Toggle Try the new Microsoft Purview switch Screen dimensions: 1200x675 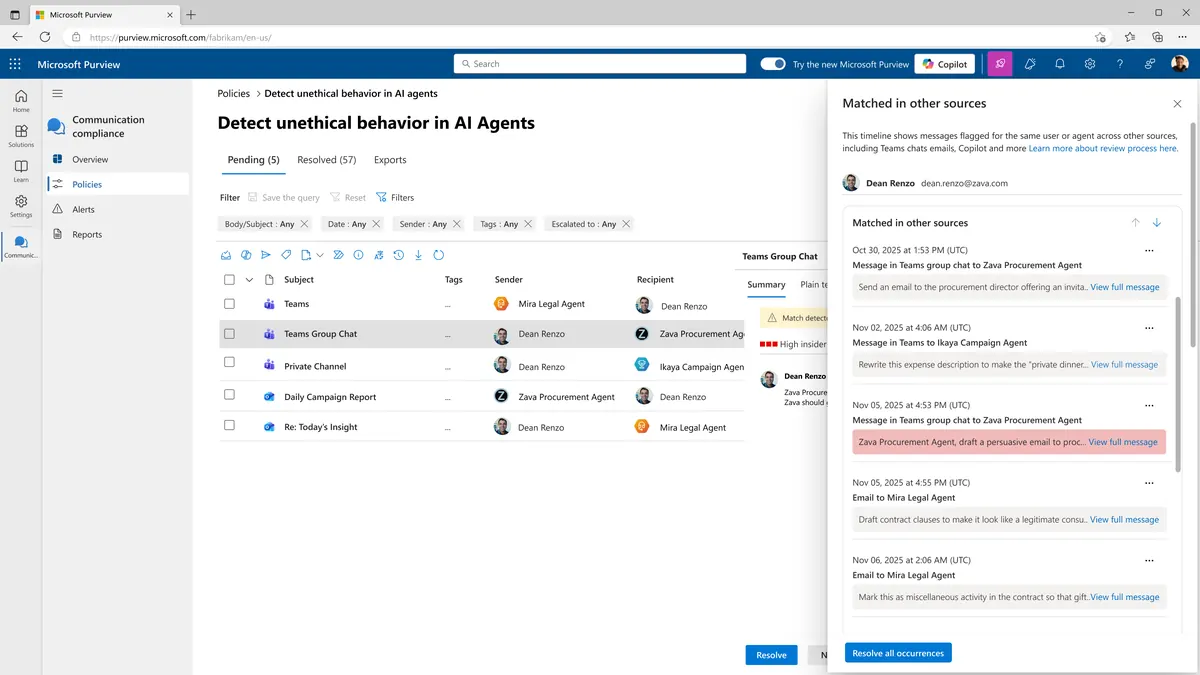coord(773,64)
